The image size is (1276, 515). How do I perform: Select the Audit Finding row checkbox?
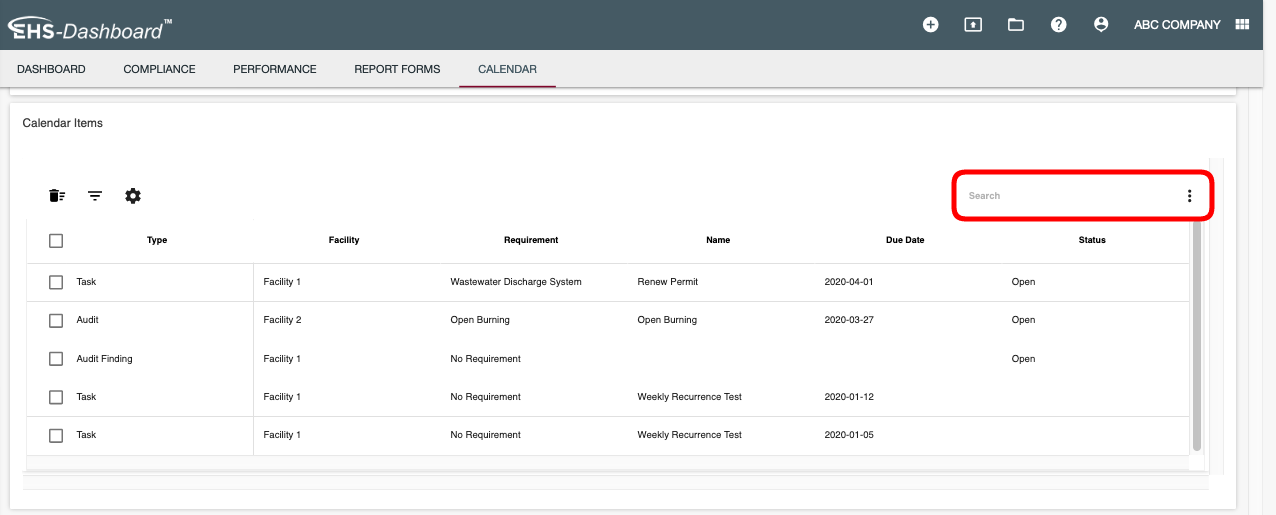tap(56, 359)
